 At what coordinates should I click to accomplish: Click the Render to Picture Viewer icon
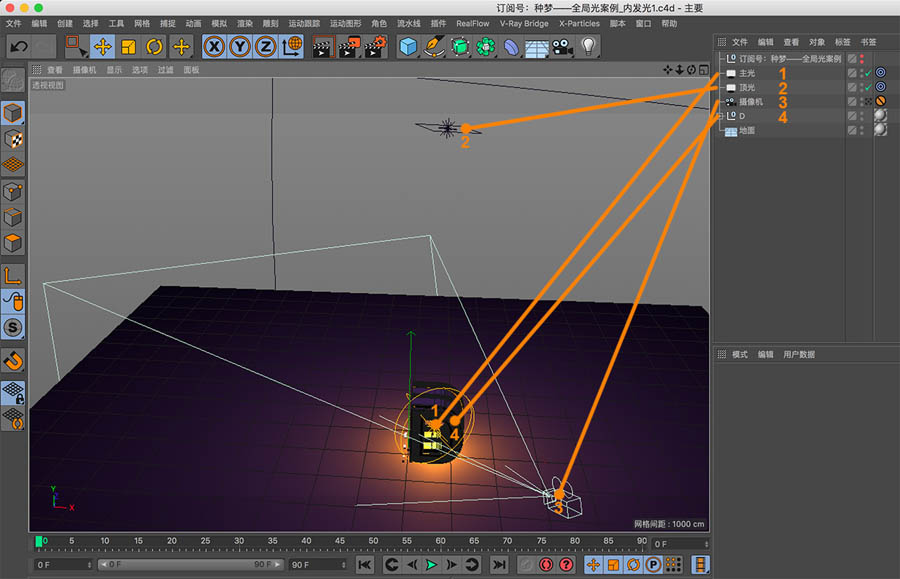point(348,44)
